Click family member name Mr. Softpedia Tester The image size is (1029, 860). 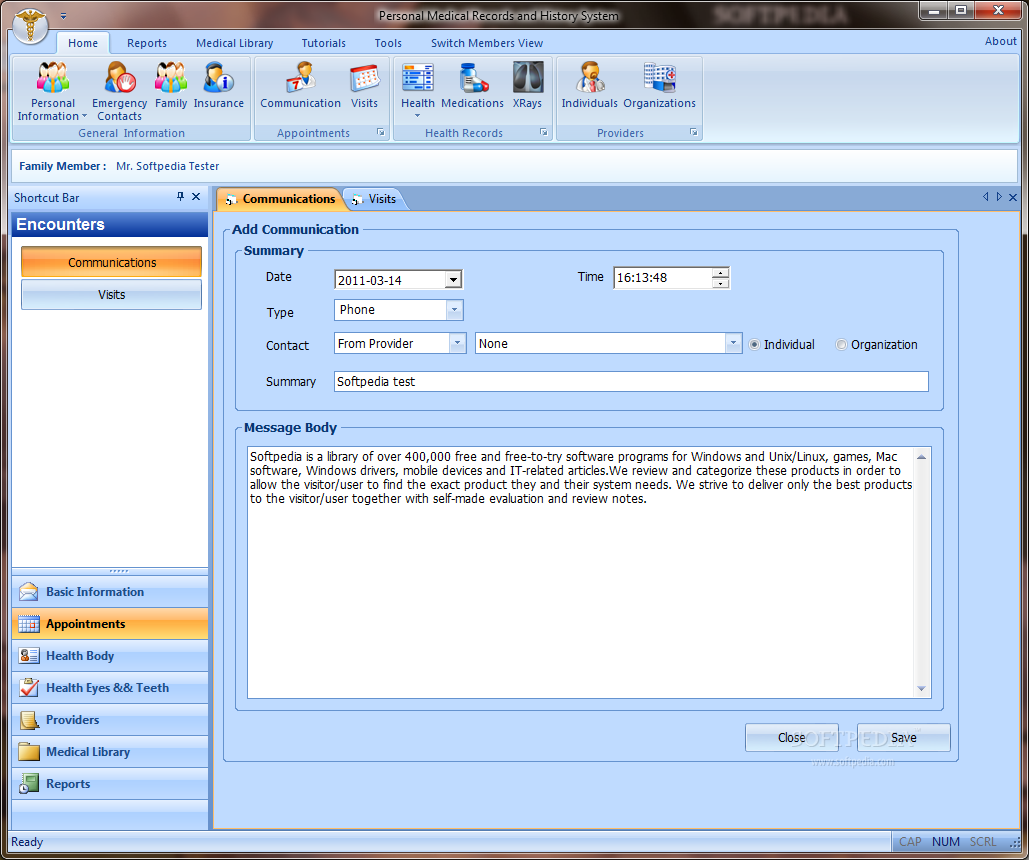click(x=167, y=166)
